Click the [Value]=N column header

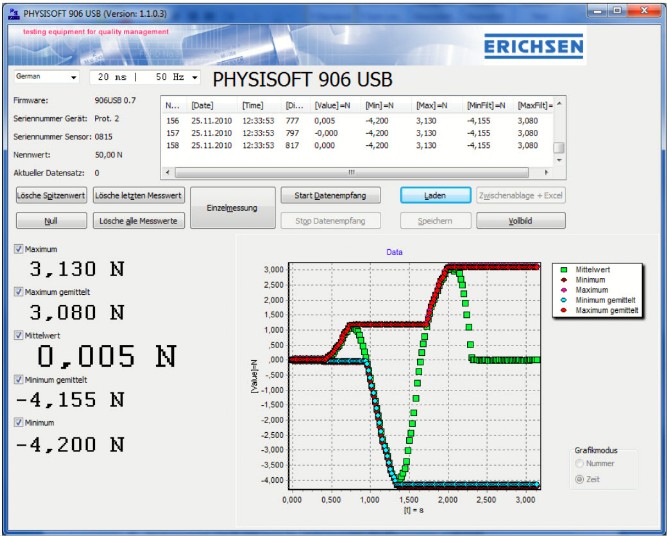[x=335, y=105]
